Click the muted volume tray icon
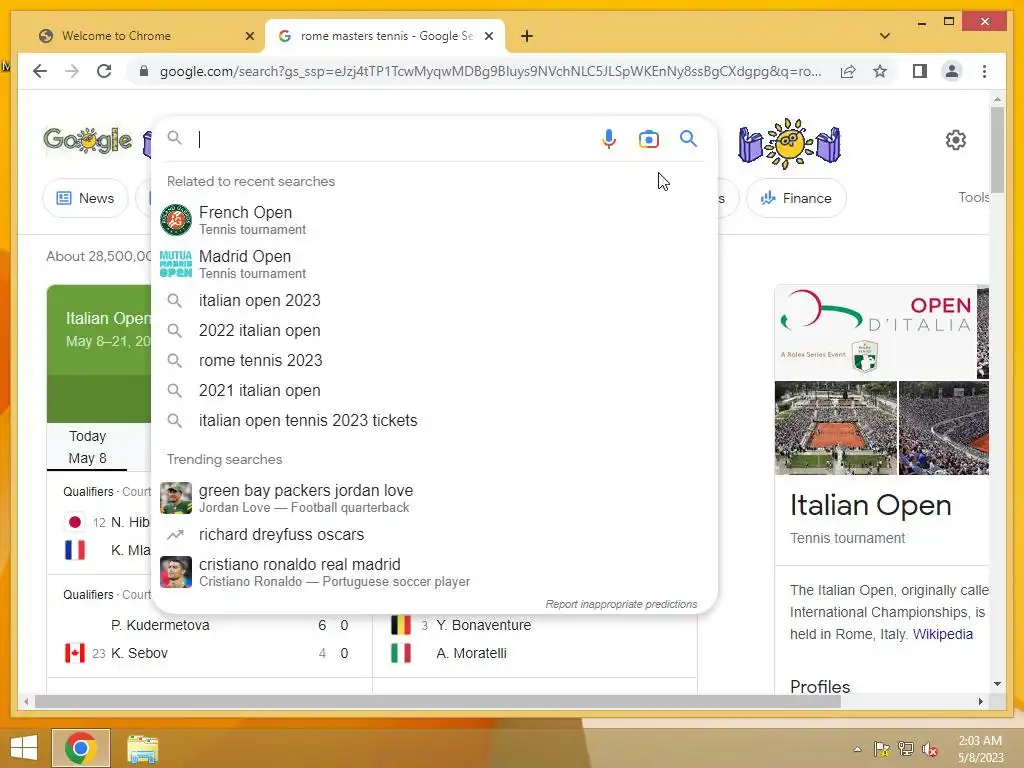The image size is (1024, 768). 930,749
